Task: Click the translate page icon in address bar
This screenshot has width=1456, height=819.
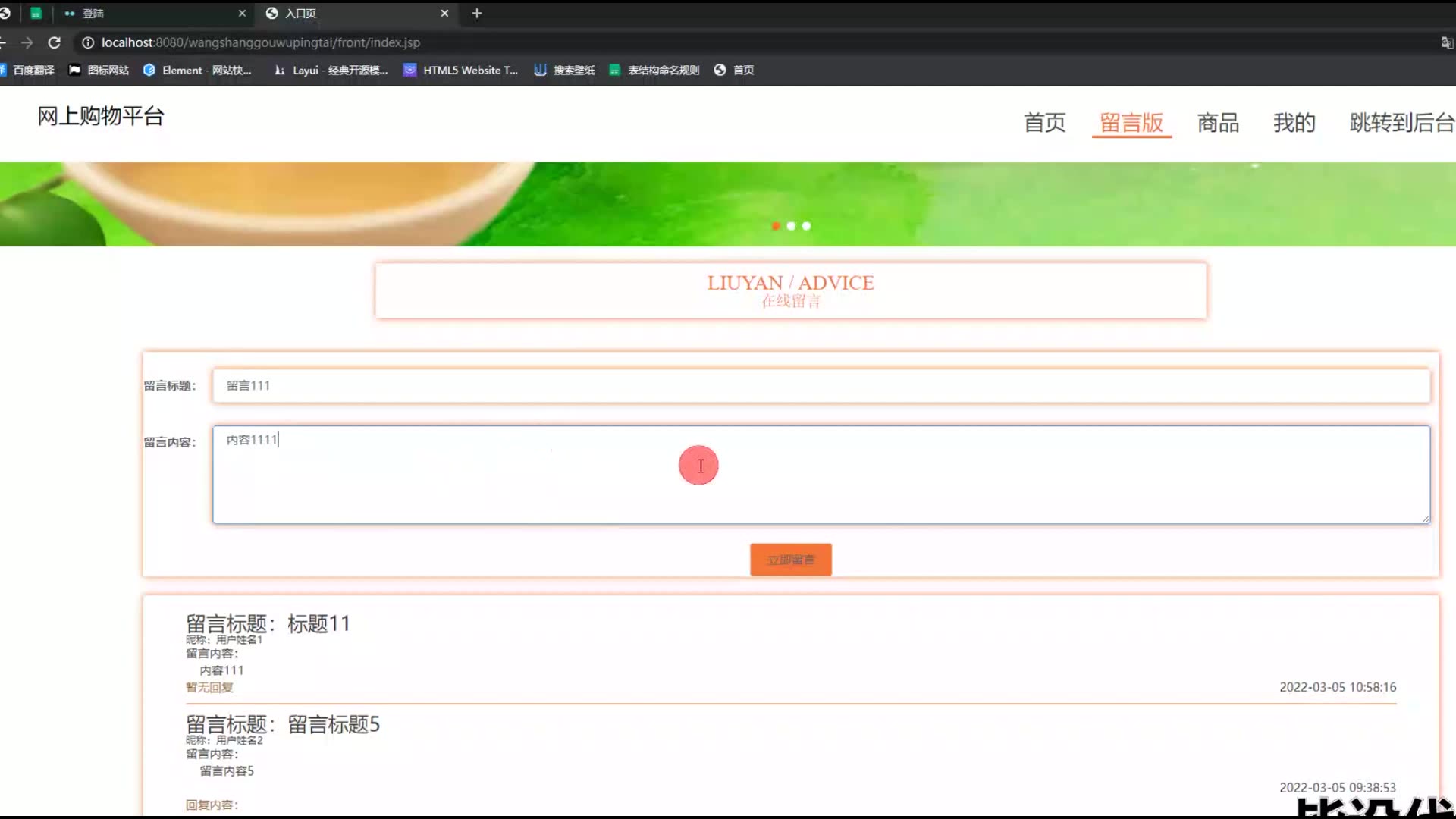Action: coord(1446,42)
